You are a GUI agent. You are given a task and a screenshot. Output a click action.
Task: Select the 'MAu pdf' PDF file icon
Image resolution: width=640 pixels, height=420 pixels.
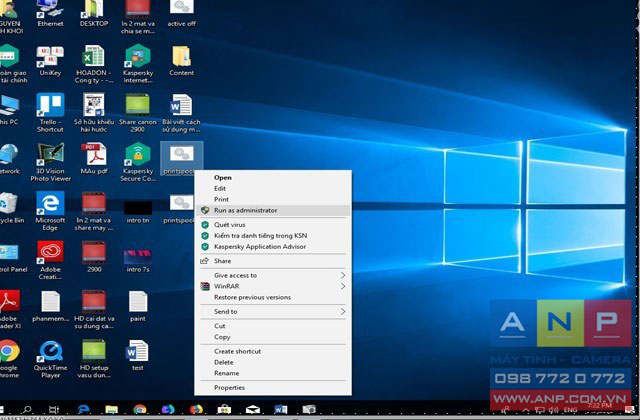94,158
